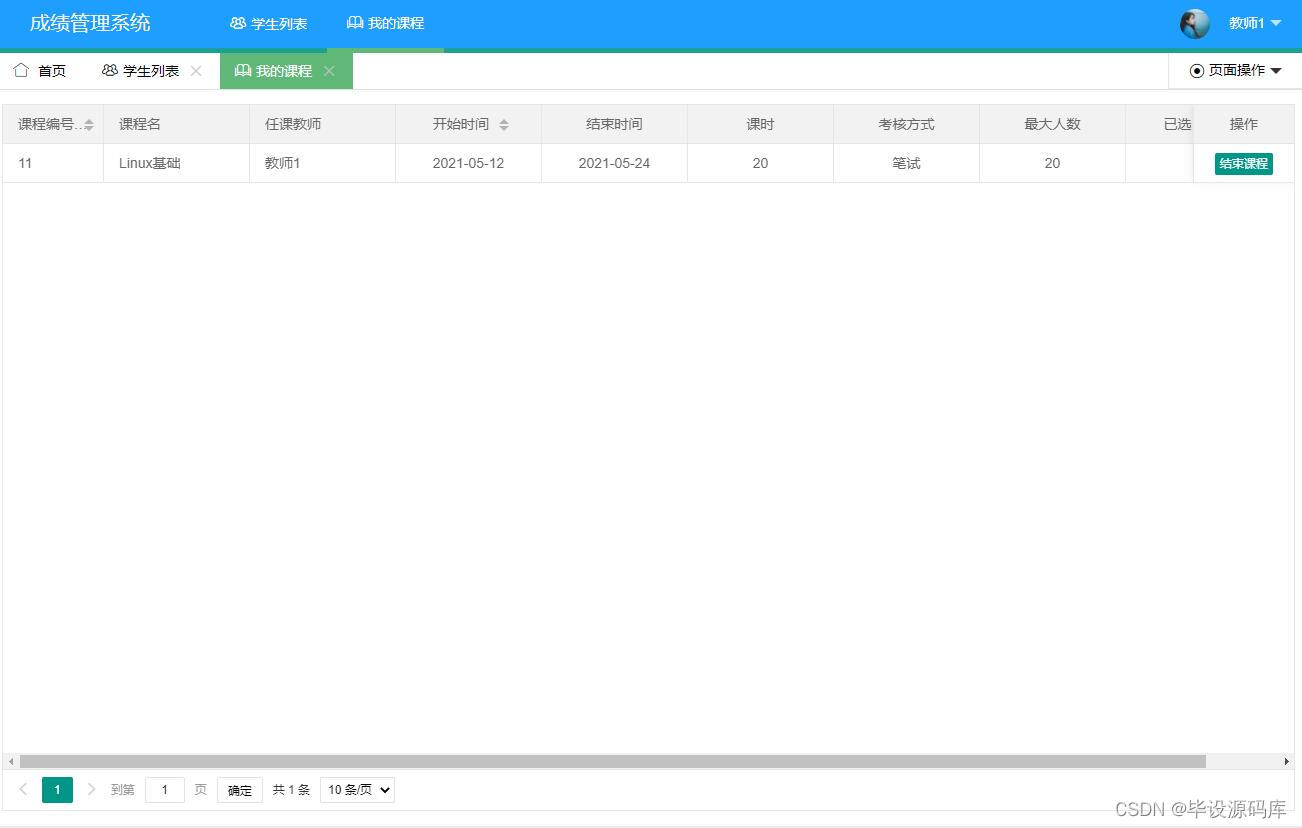Click the 任课教师 column header

click(x=322, y=124)
